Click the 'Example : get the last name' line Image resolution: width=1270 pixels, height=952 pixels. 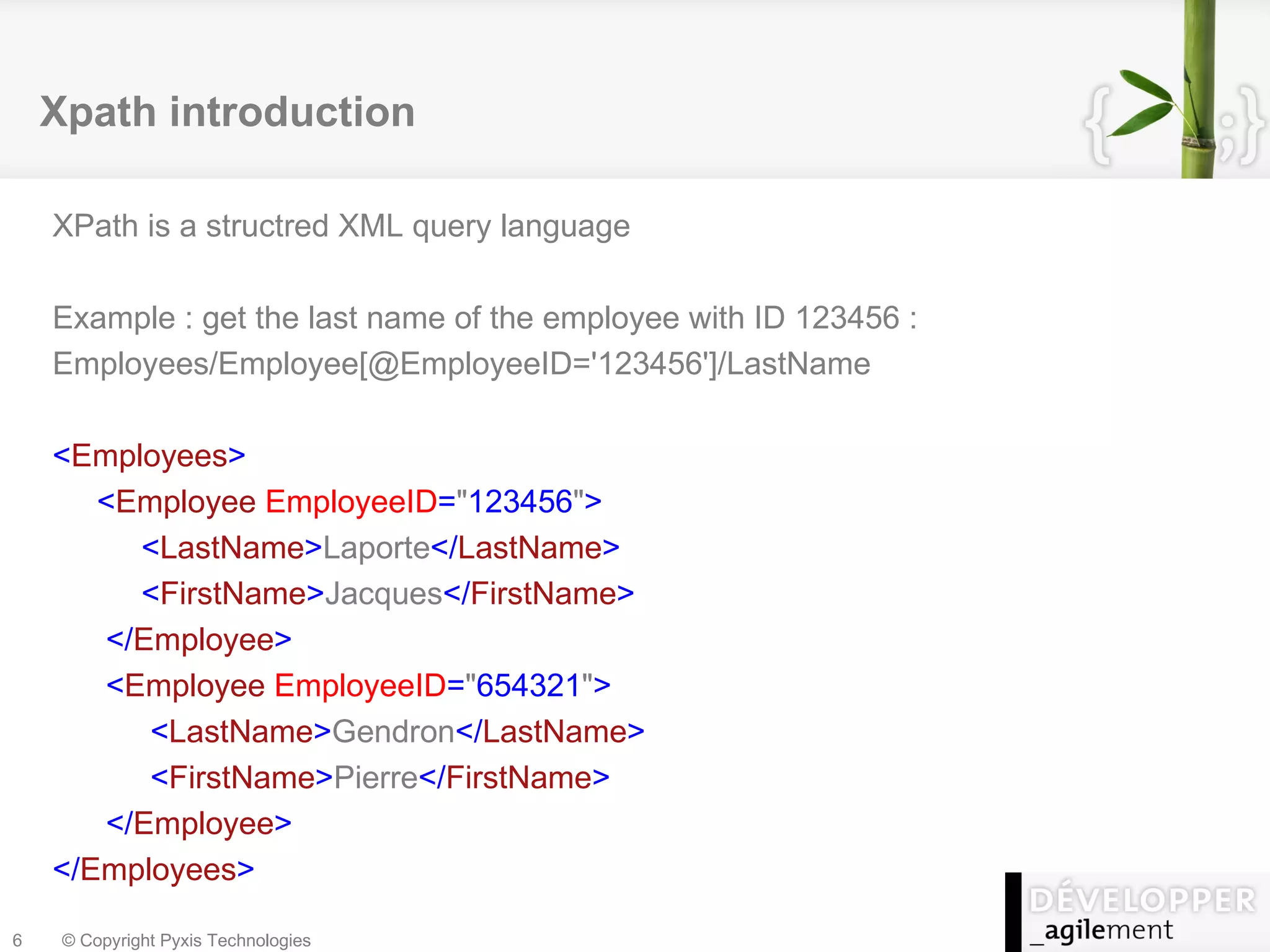[x=484, y=318]
